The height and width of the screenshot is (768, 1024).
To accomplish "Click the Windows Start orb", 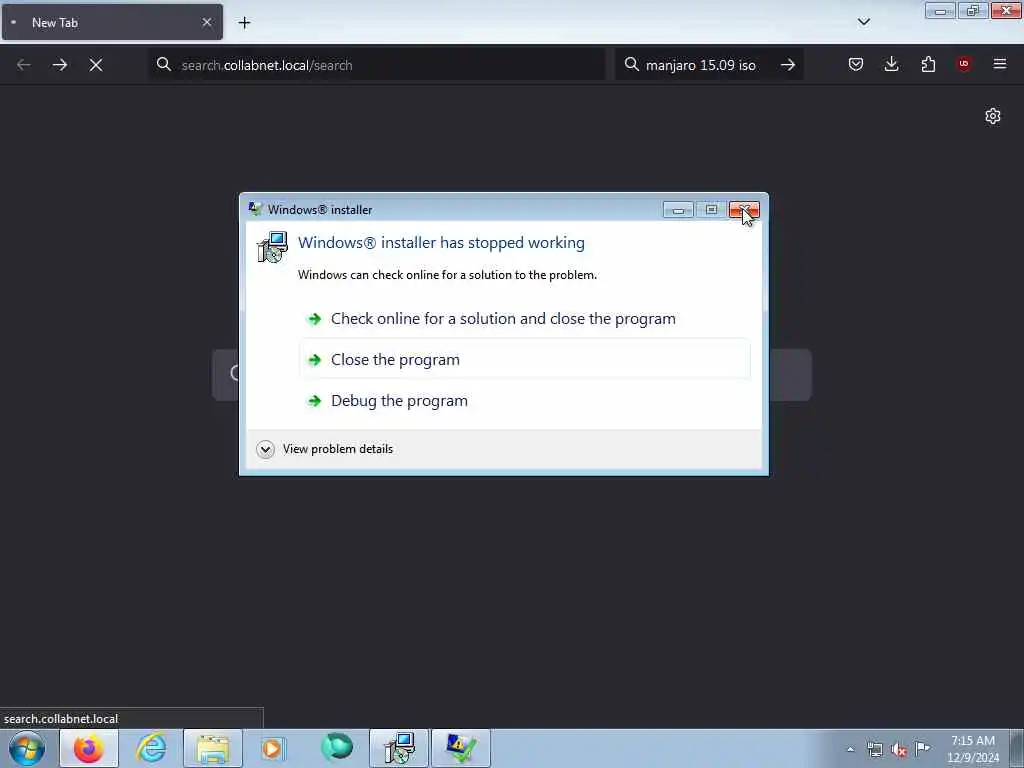I will click(27, 748).
